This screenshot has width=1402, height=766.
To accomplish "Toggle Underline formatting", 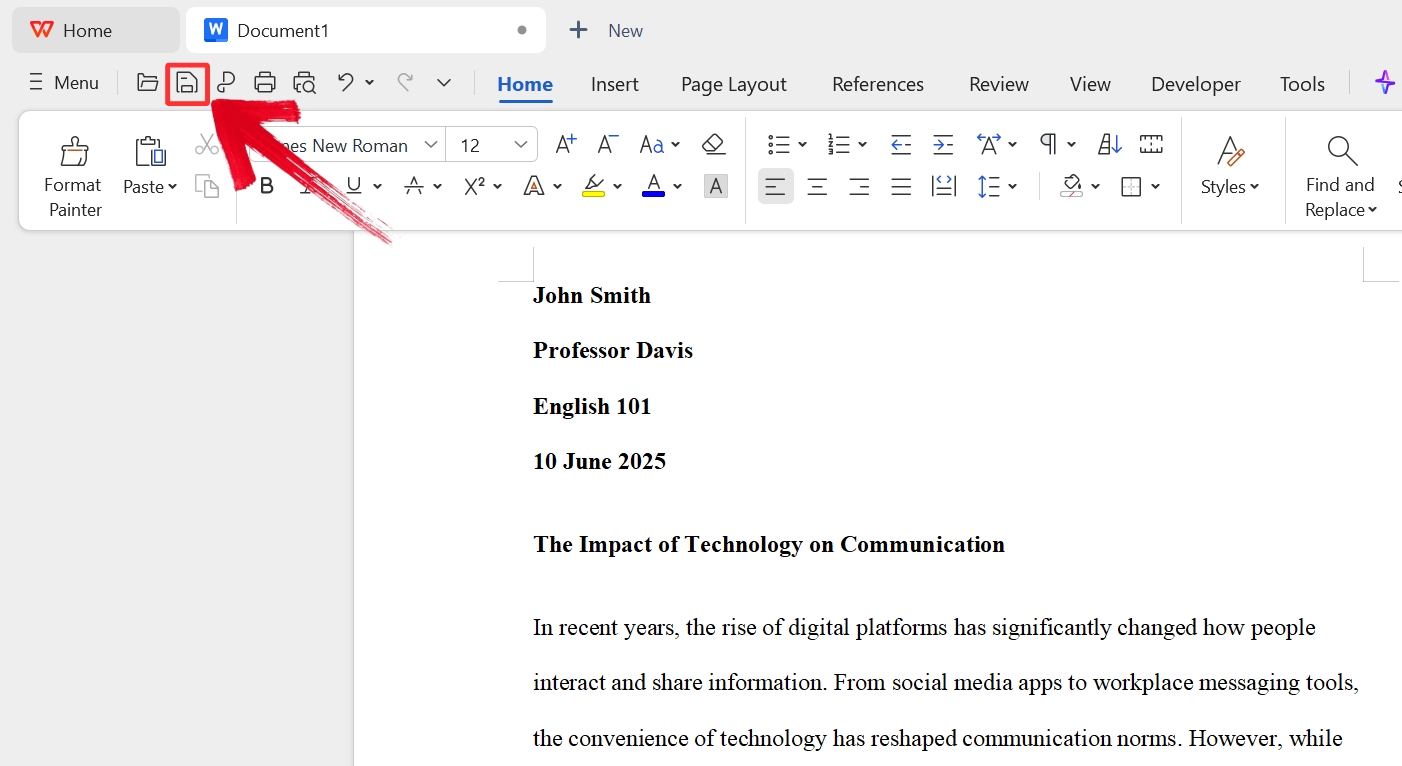I will (x=353, y=186).
